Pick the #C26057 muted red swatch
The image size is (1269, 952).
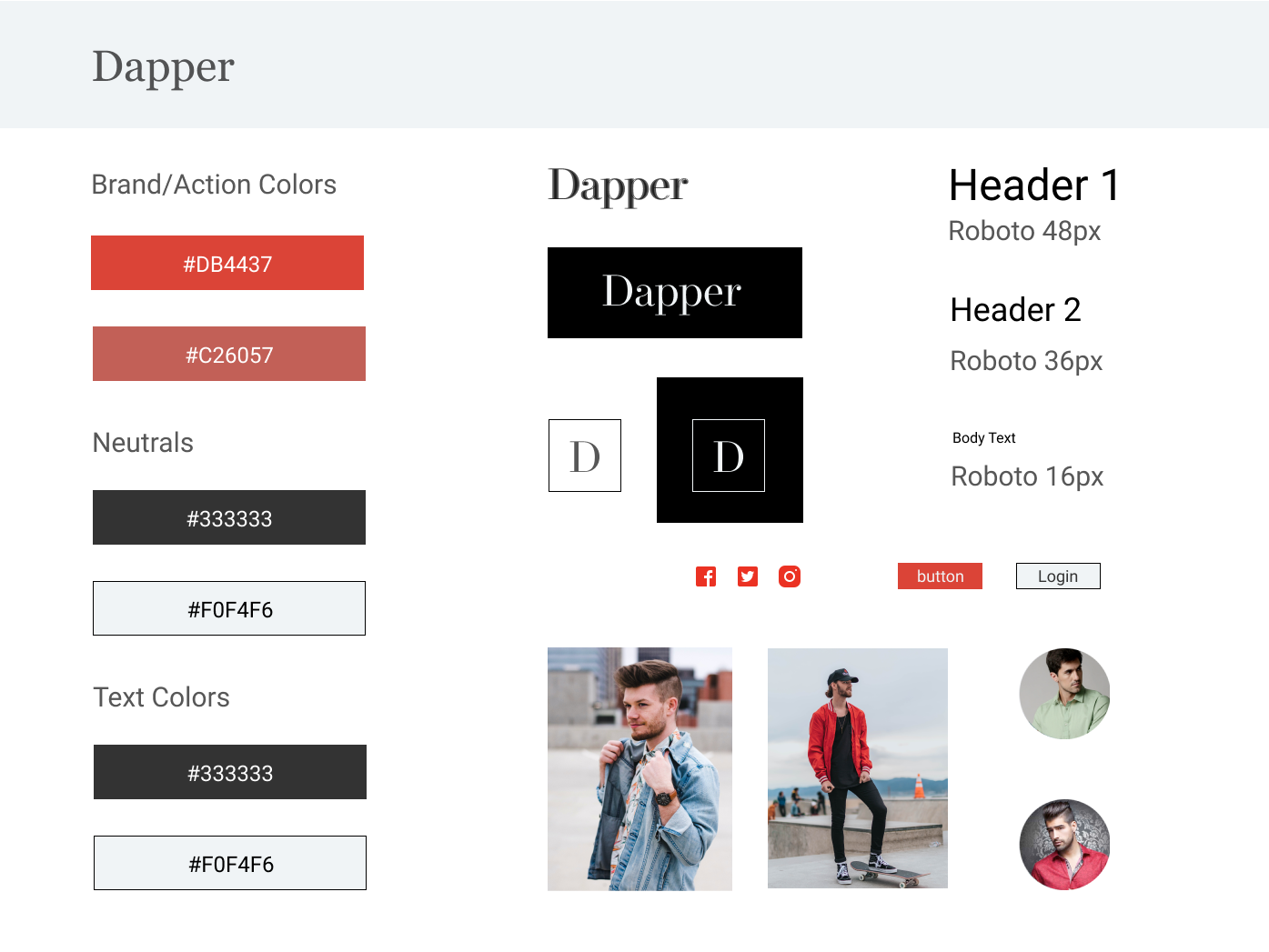click(229, 354)
